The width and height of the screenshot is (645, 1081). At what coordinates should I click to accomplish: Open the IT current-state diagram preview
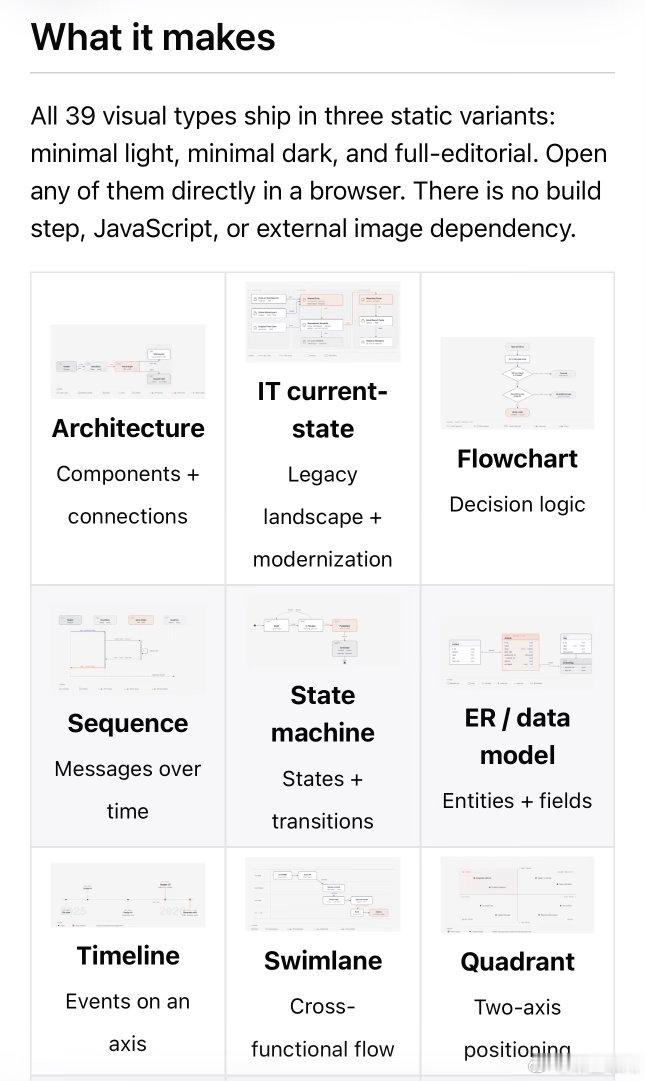click(x=322, y=321)
